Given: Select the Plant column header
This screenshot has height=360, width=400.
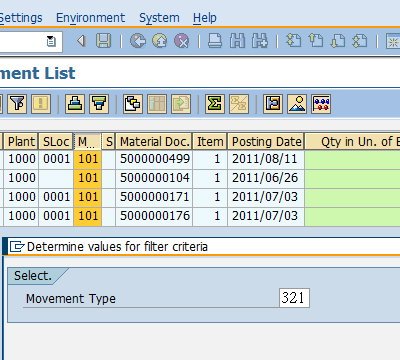Looking at the screenshot, I should coord(21,142).
